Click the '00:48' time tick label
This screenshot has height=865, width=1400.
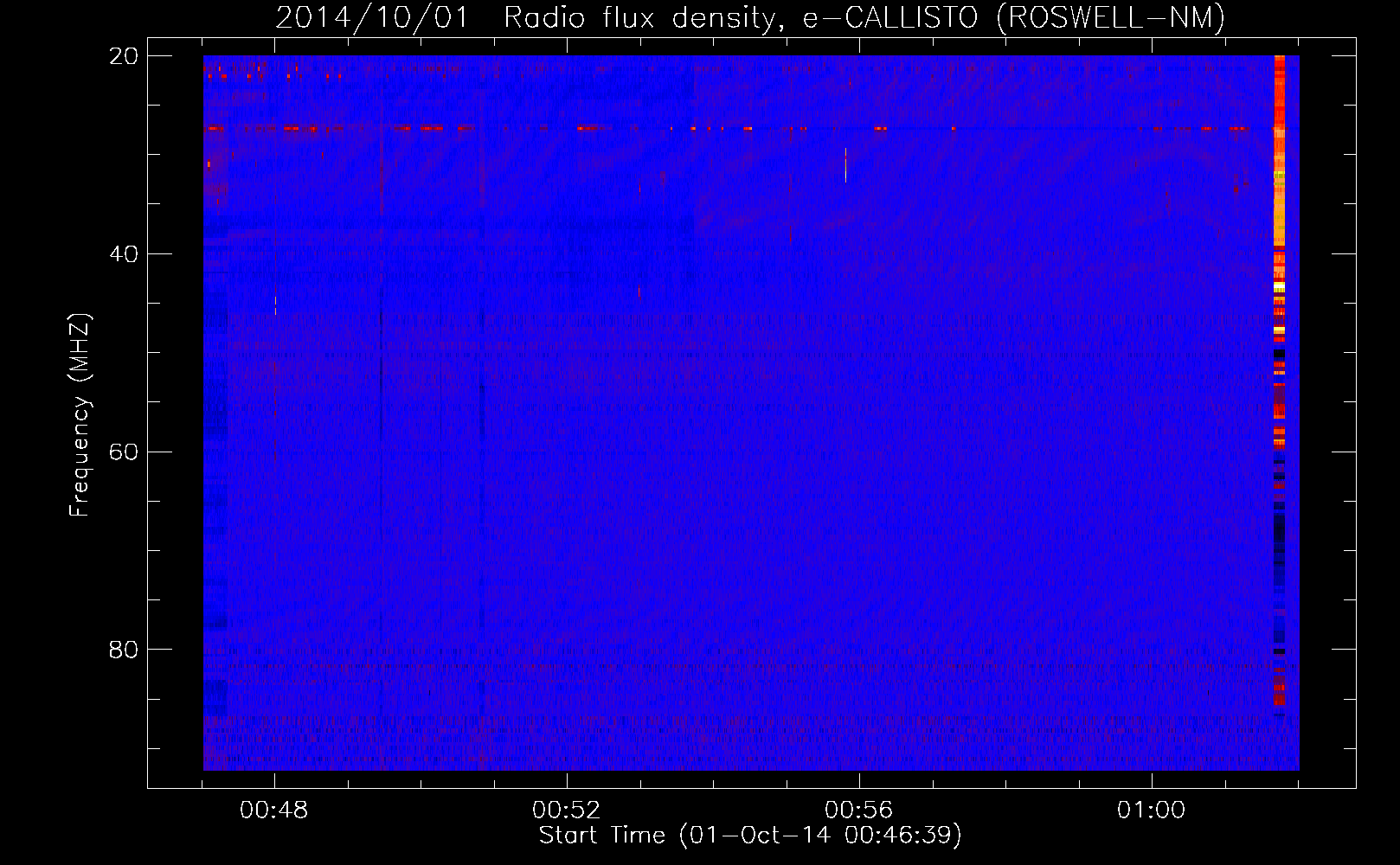coord(274,811)
